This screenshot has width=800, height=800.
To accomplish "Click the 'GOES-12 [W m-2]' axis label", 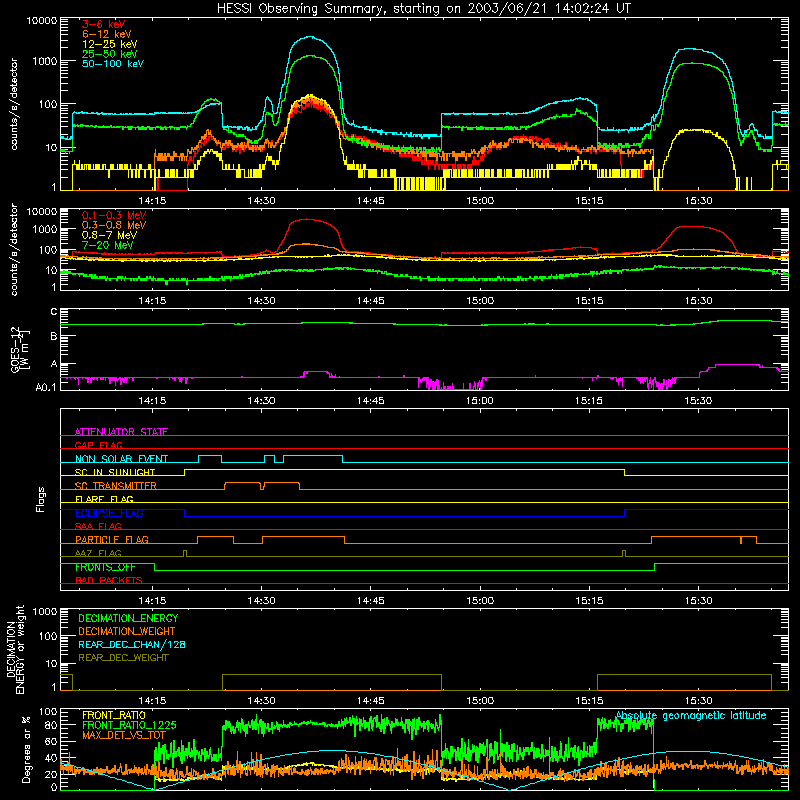I will 20,349.
